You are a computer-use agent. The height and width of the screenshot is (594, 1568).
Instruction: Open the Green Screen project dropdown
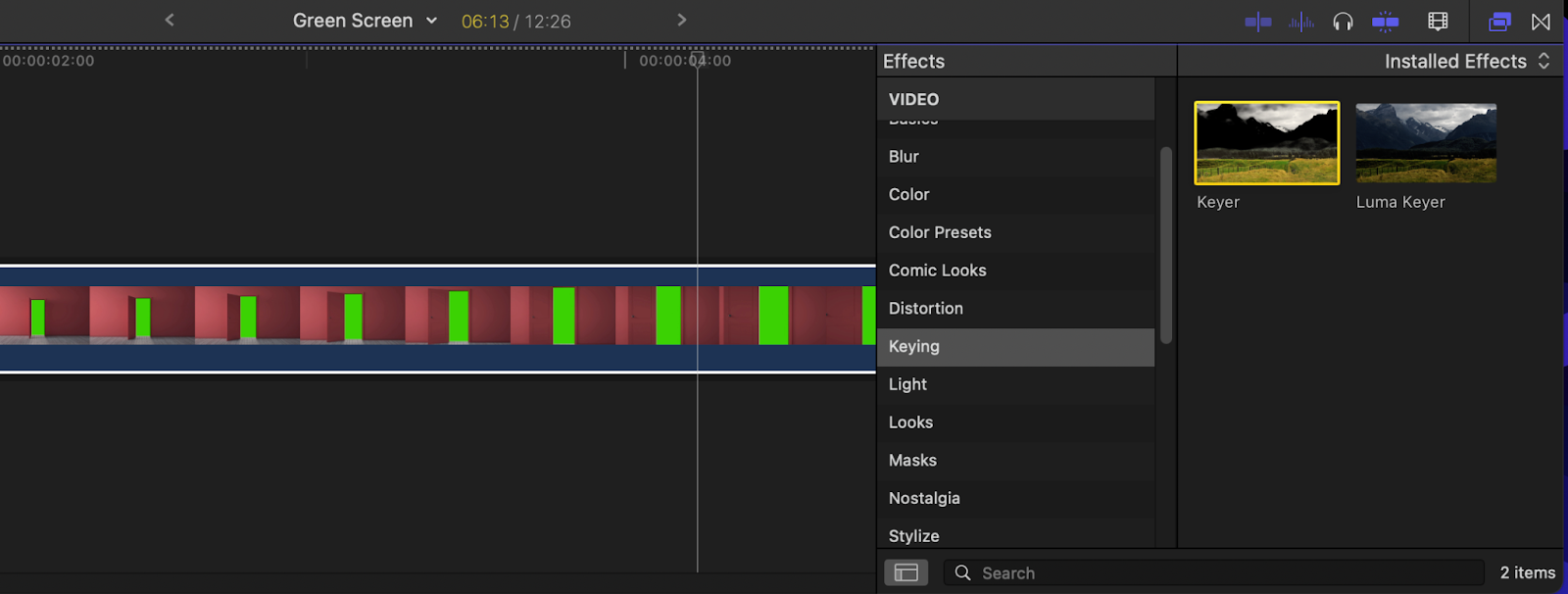pos(365,21)
